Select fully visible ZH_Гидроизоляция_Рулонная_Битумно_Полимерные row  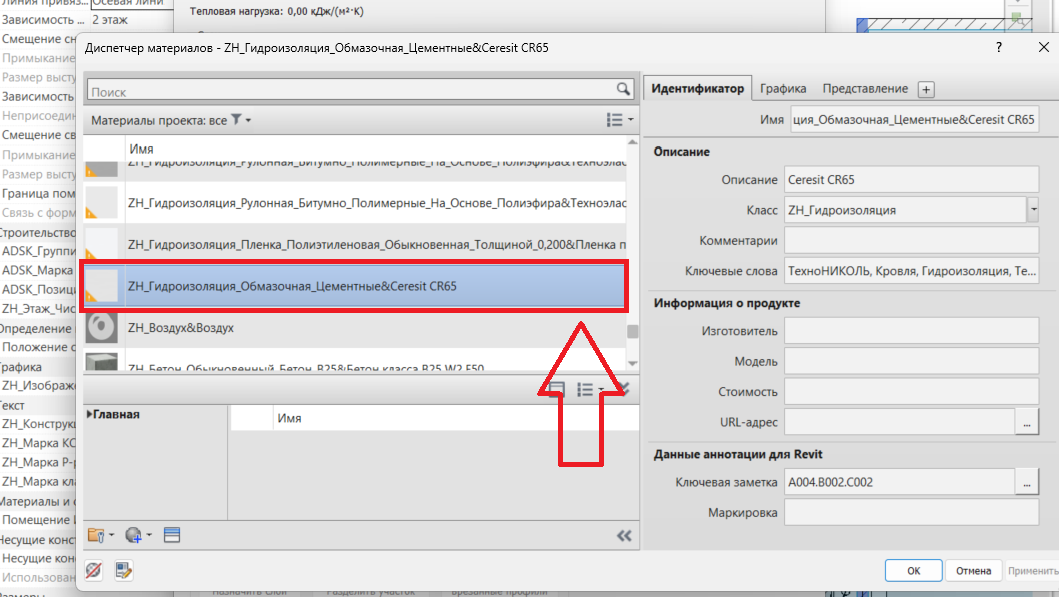[355, 203]
